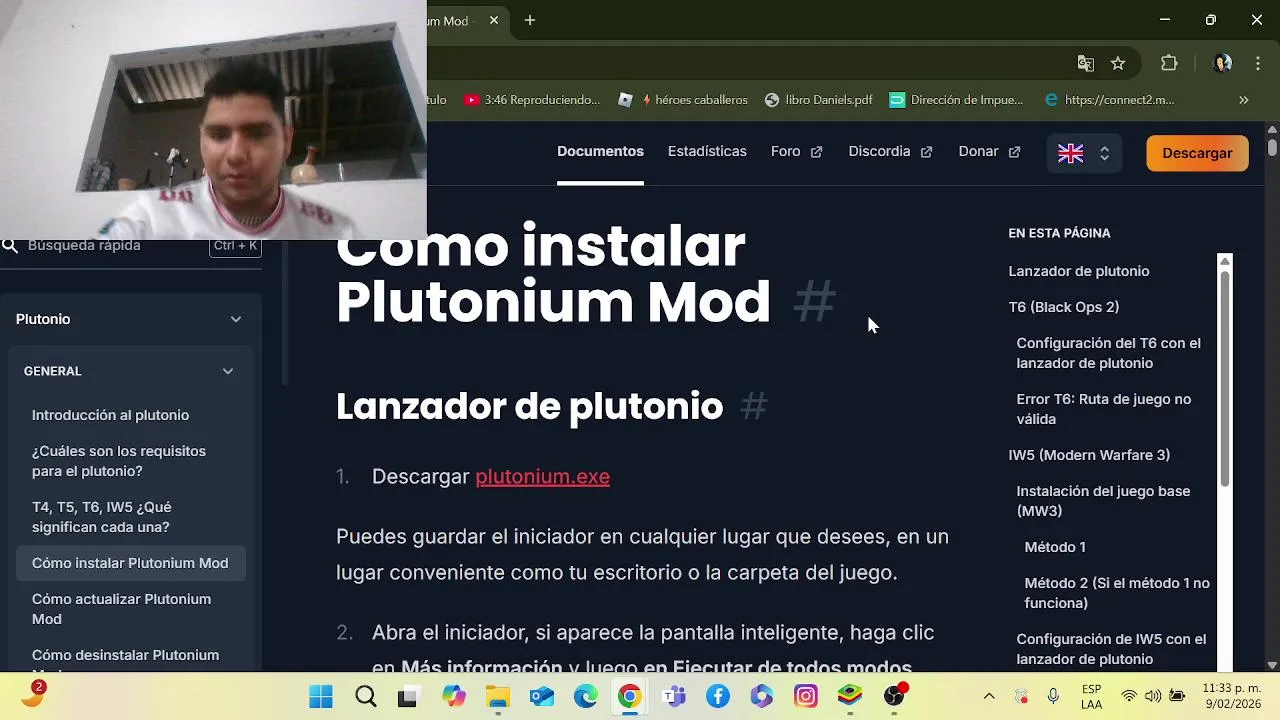Viewport: 1280px width, 720px height.
Task: Open File Explorer from the taskbar
Action: point(497,697)
